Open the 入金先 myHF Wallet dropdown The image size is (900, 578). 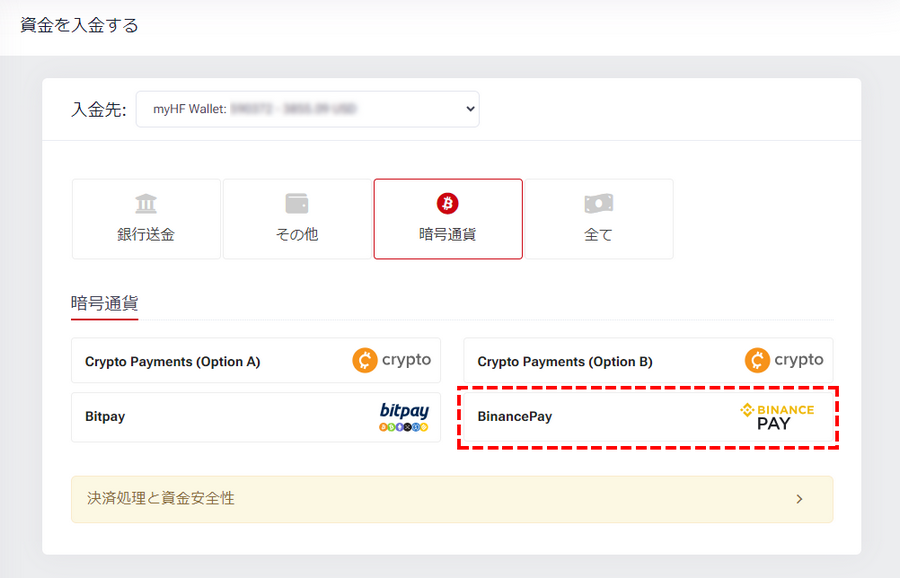click(308, 109)
